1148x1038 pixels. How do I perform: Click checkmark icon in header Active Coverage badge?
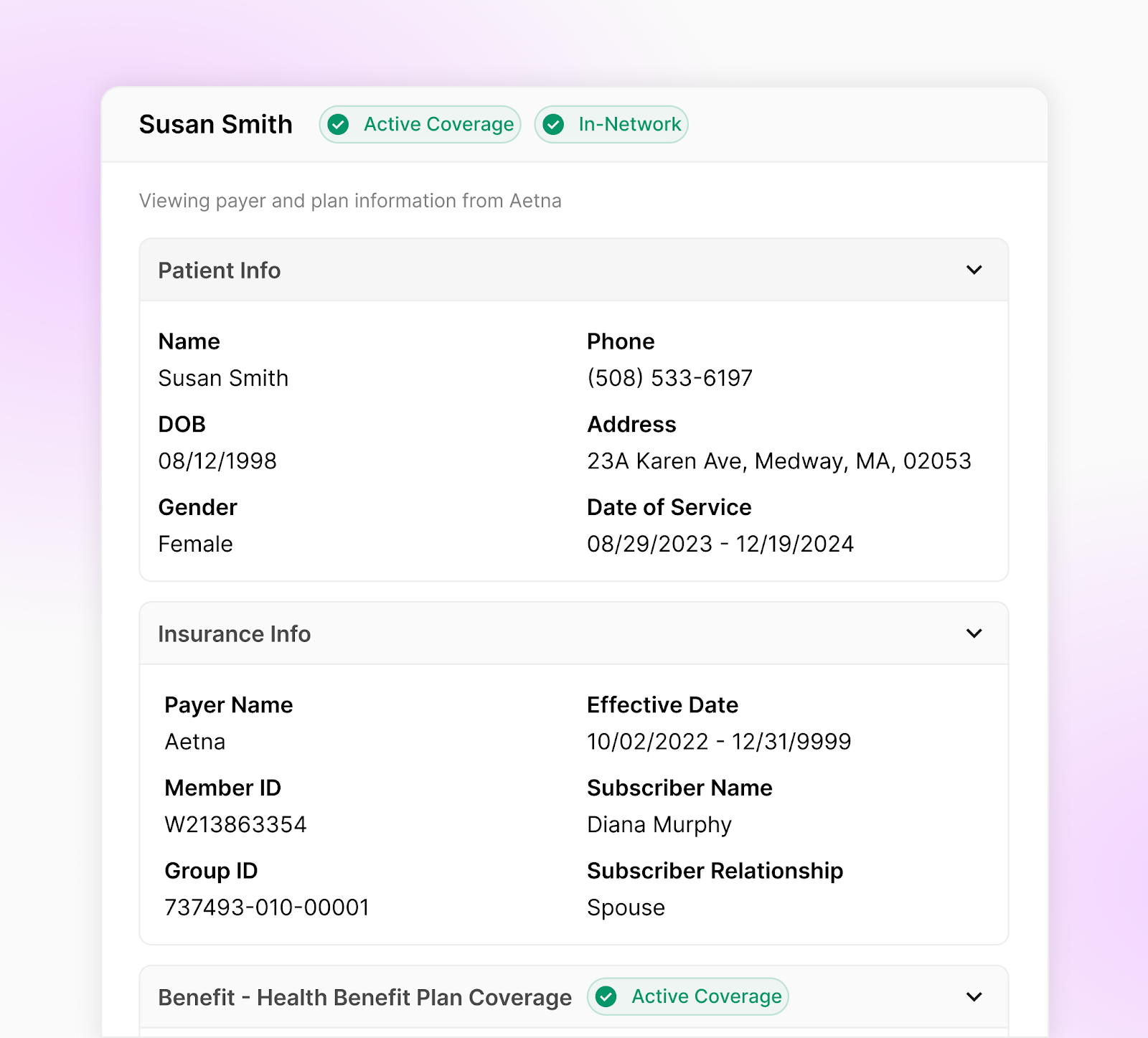[339, 124]
